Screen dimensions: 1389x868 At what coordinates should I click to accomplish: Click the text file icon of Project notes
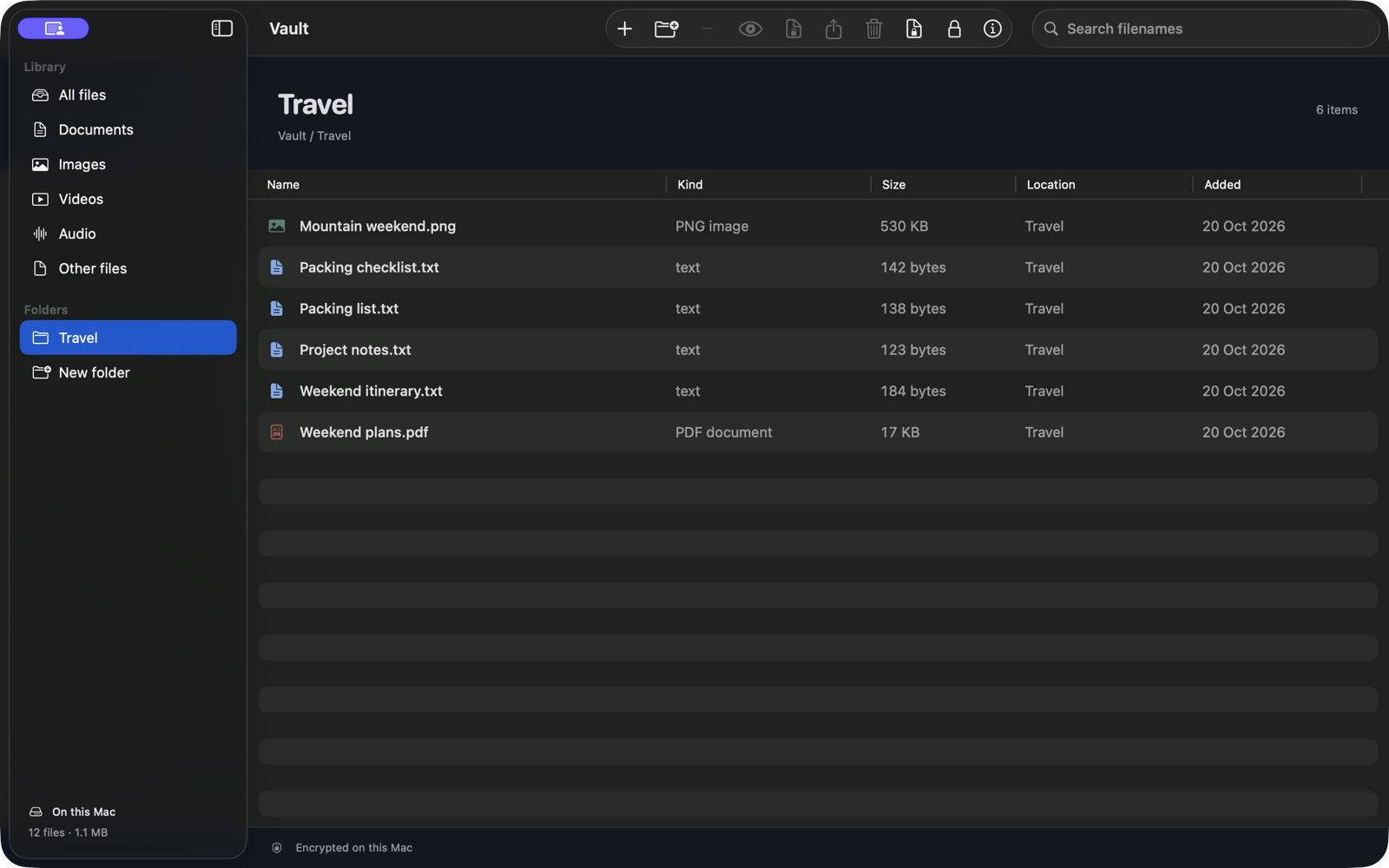click(277, 350)
